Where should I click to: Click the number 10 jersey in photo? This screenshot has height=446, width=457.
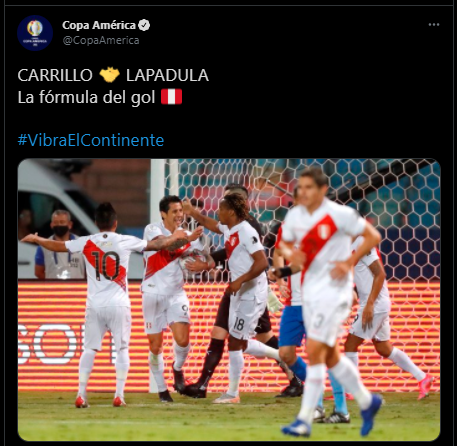pos(105,266)
